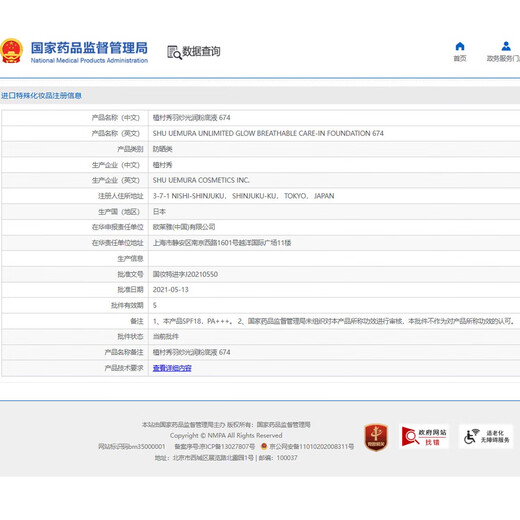Click the home (首页) house icon
The width and height of the screenshot is (520, 520).
[460, 46]
